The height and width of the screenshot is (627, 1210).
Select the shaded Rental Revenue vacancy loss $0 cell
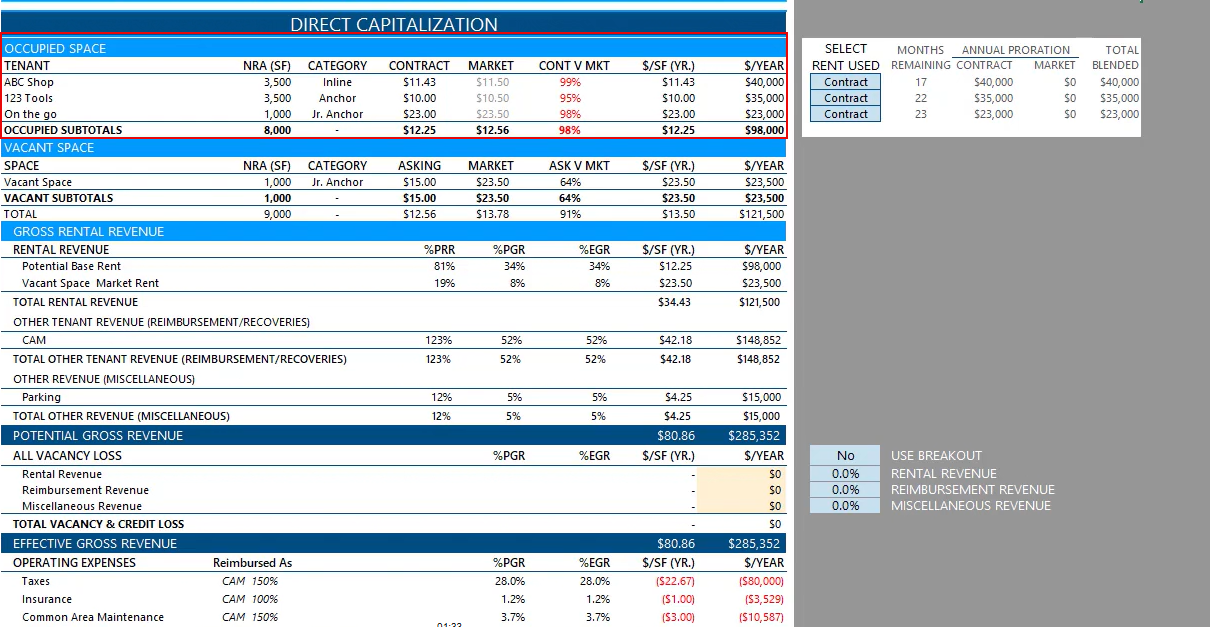click(x=741, y=474)
